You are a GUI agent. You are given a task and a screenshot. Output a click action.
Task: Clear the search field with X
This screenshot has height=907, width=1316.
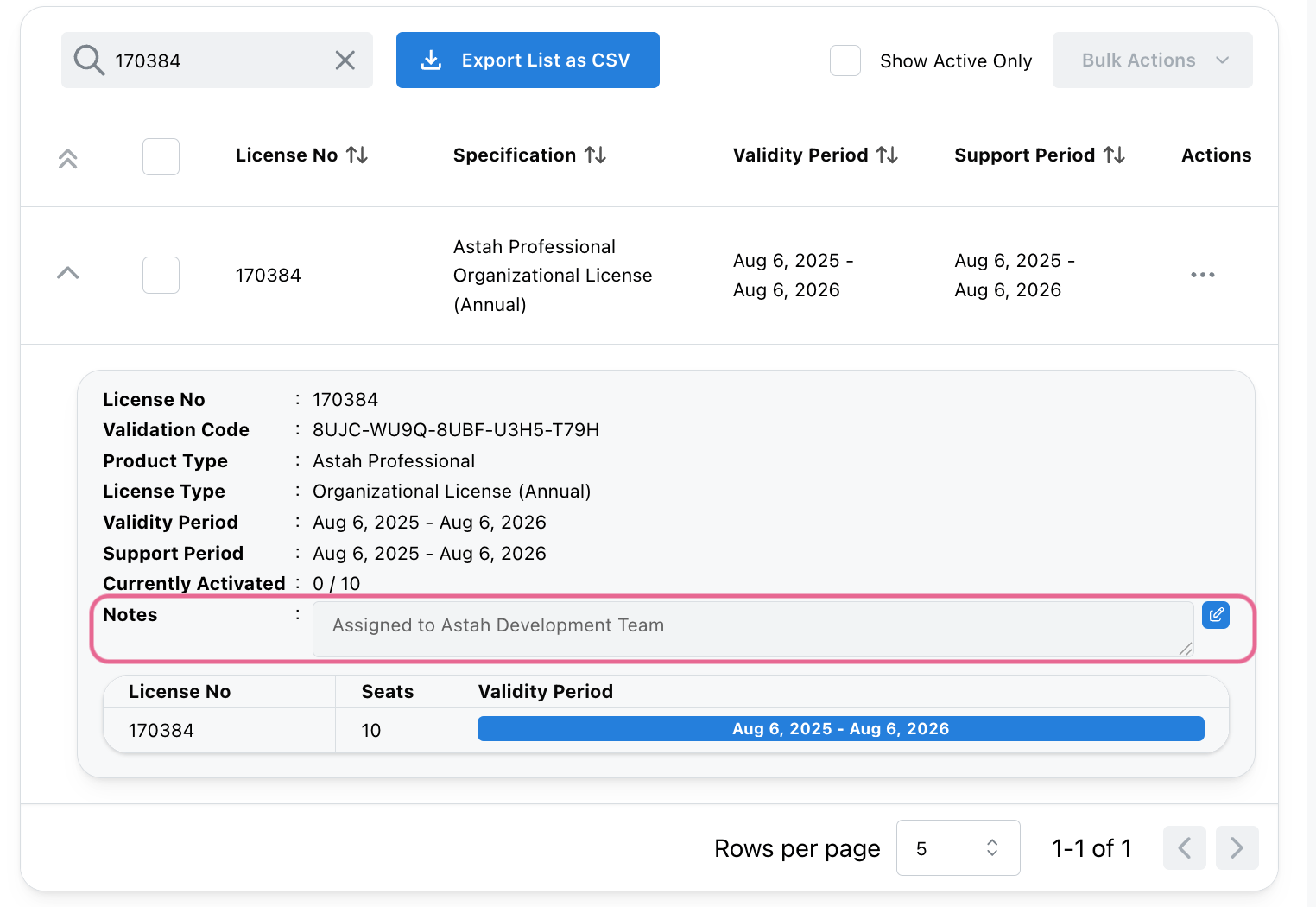point(345,60)
